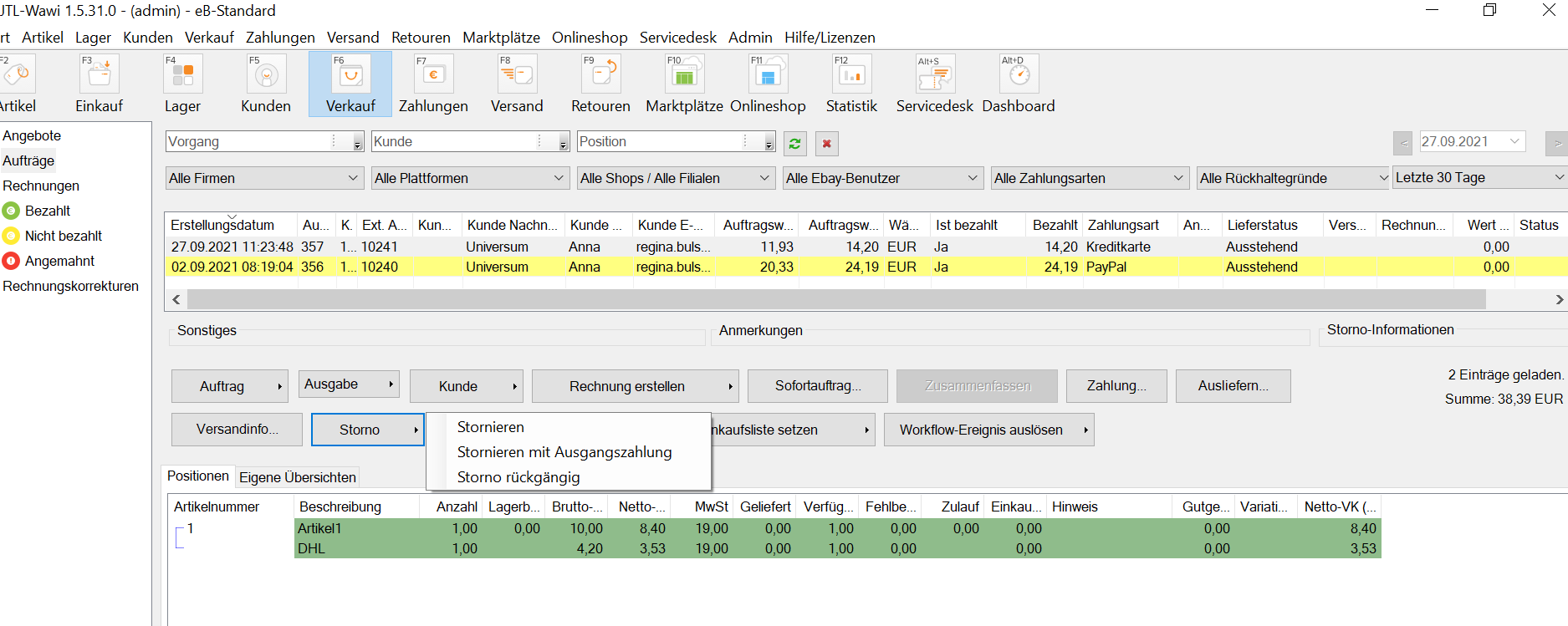Open the Alle Zahlungsarten dropdown
This screenshot has height=626, width=1568.
1089,178
